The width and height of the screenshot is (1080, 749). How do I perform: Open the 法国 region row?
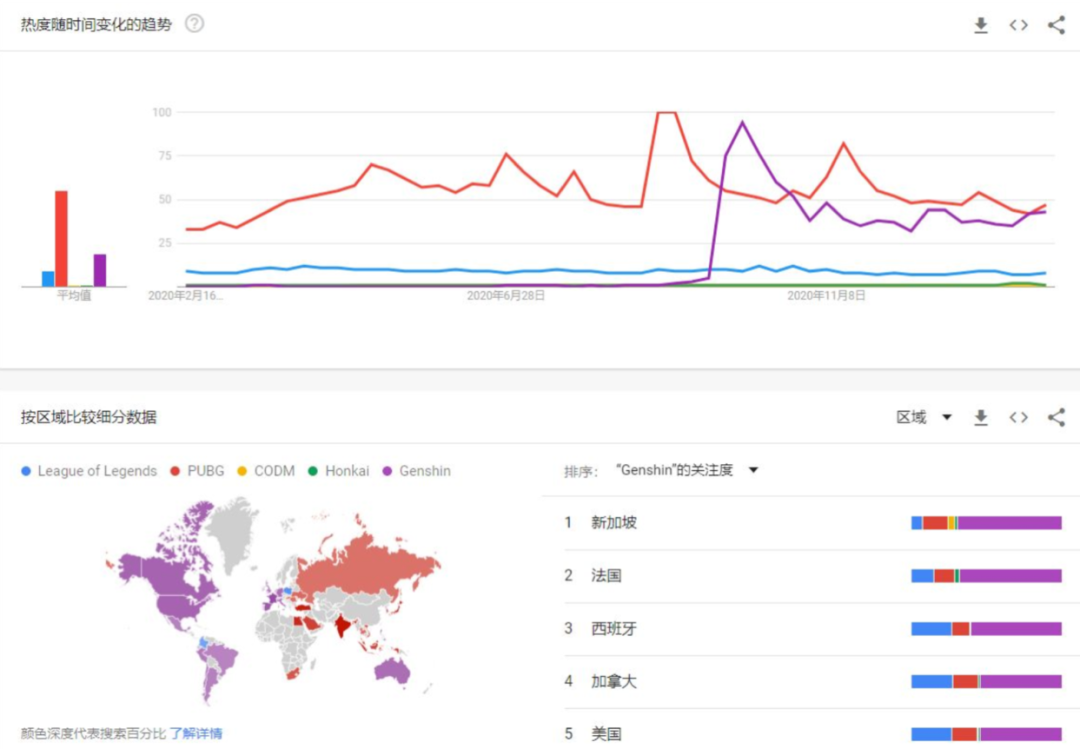coord(606,576)
